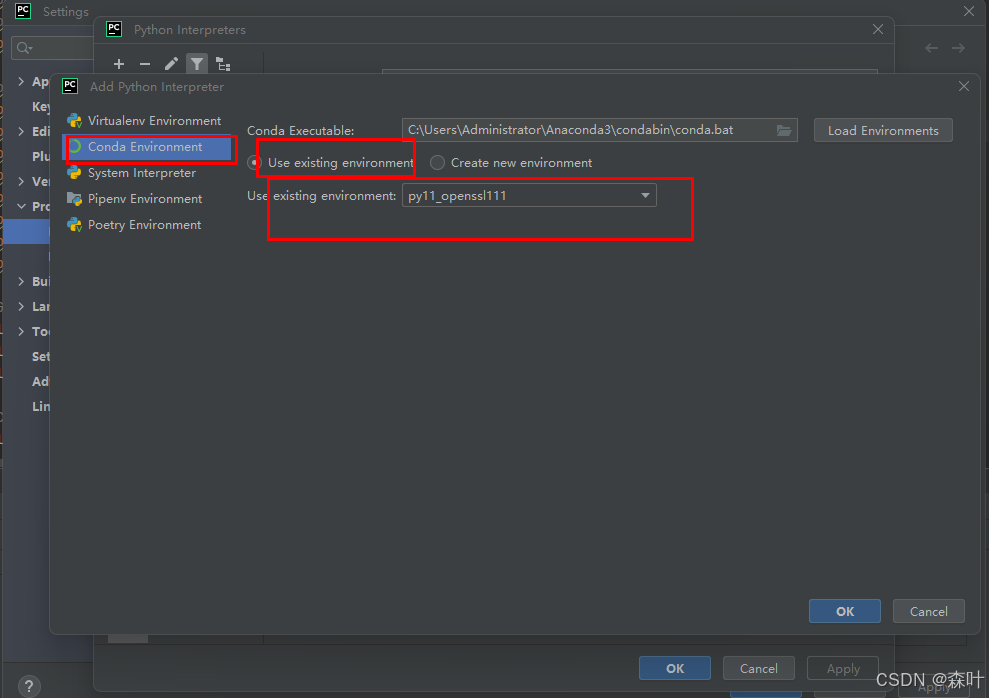Click the Plu item in Settings tree
This screenshot has height=698, width=989.
point(41,156)
